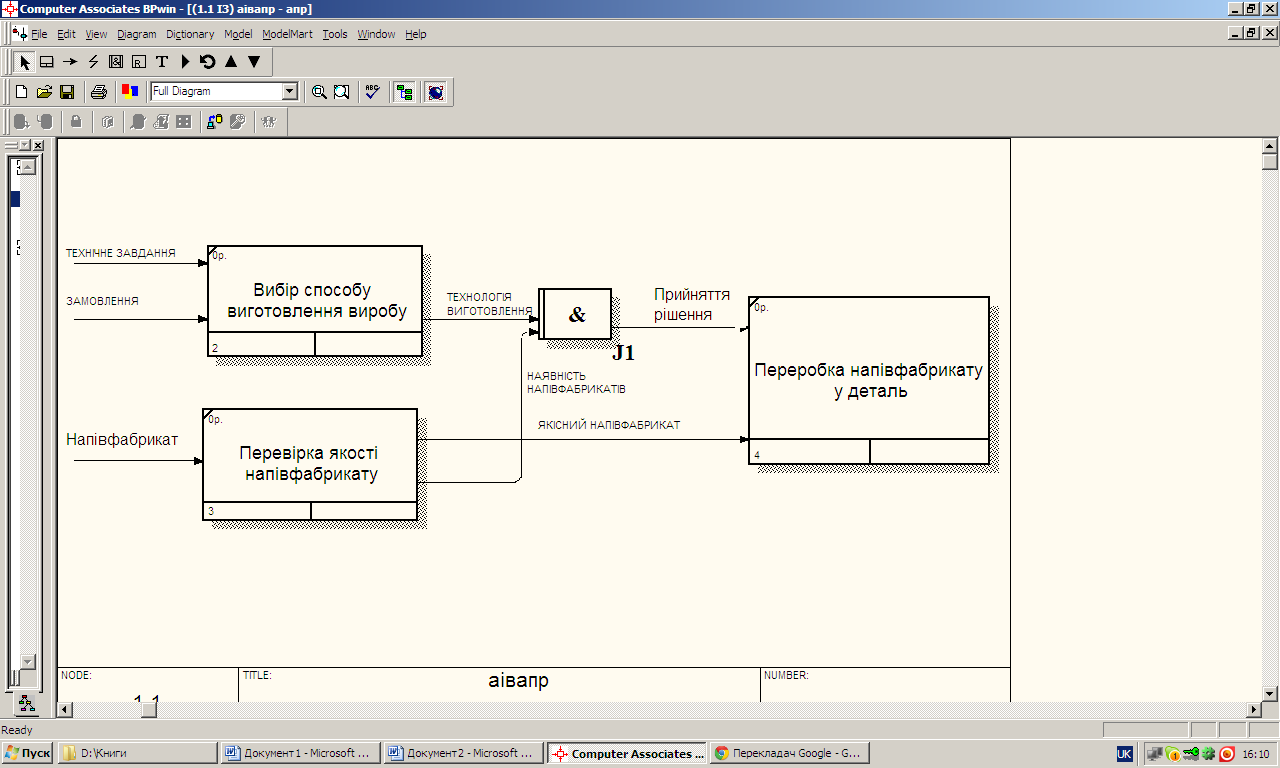Click the Diagram Dictionary Editor play-arrow icon
The image size is (1280, 768).
[x=185, y=61]
